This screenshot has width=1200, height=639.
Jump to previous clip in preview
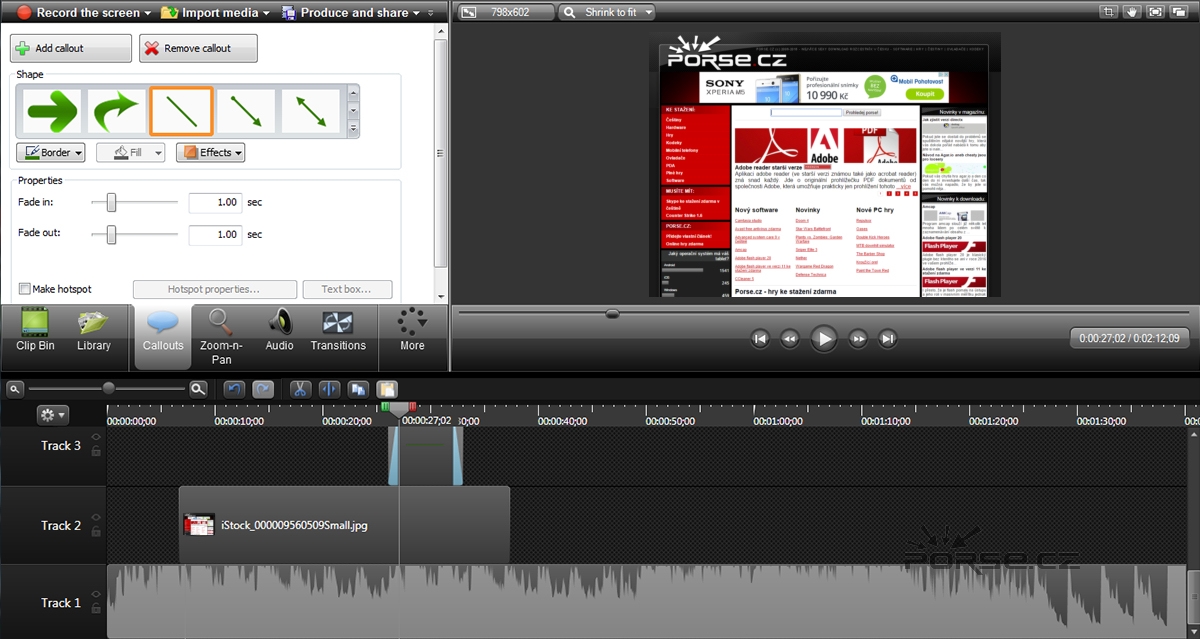760,339
